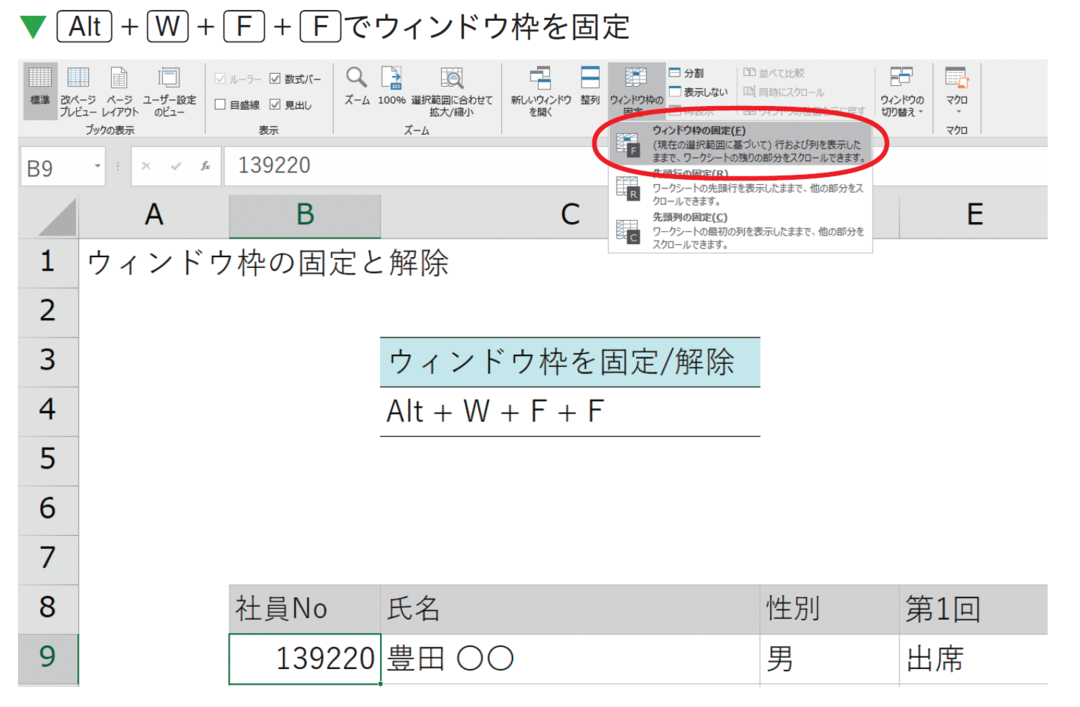Choose ウィンドウ枠の固定(F) from the menu
The height and width of the screenshot is (707, 1080).
click(x=740, y=145)
